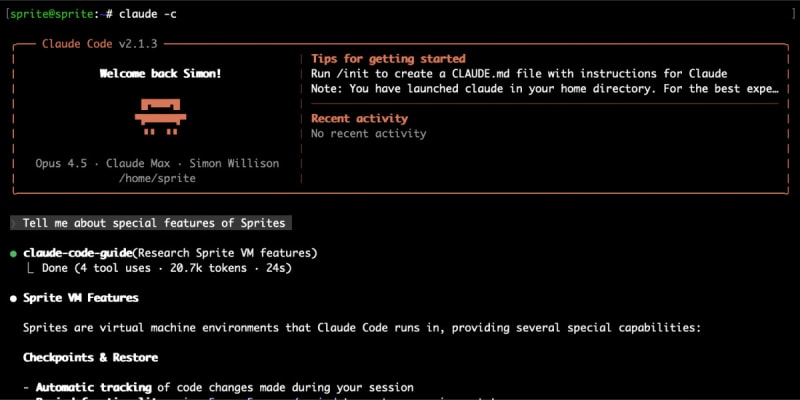Click the white bullet beside Sprite VM Features
The width and height of the screenshot is (800, 400).
click(x=13, y=298)
